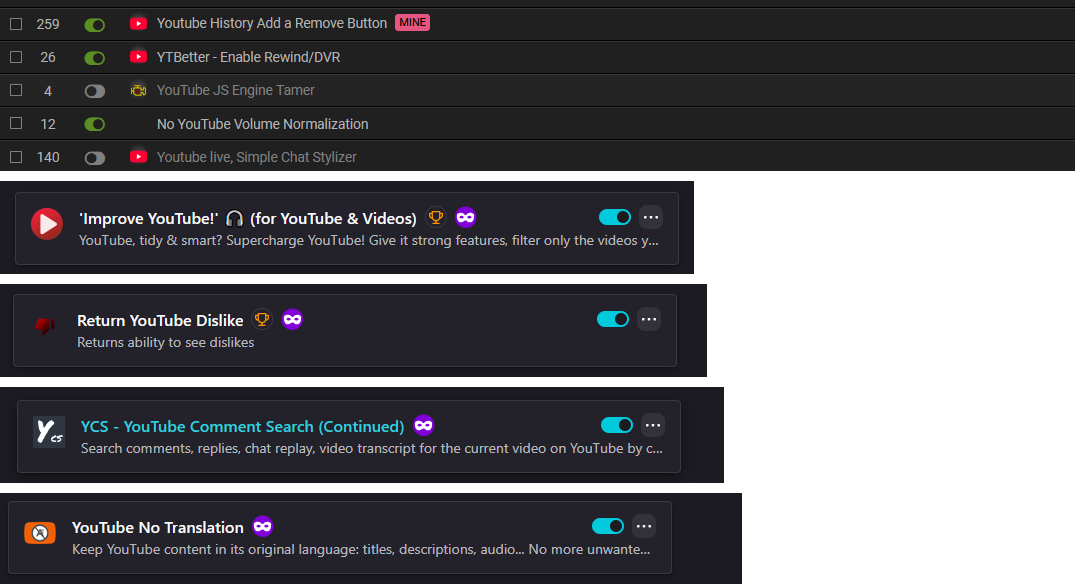Tick the checkbox for YTBetter row 26
The width and height of the screenshot is (1075, 584).
click(x=16, y=57)
